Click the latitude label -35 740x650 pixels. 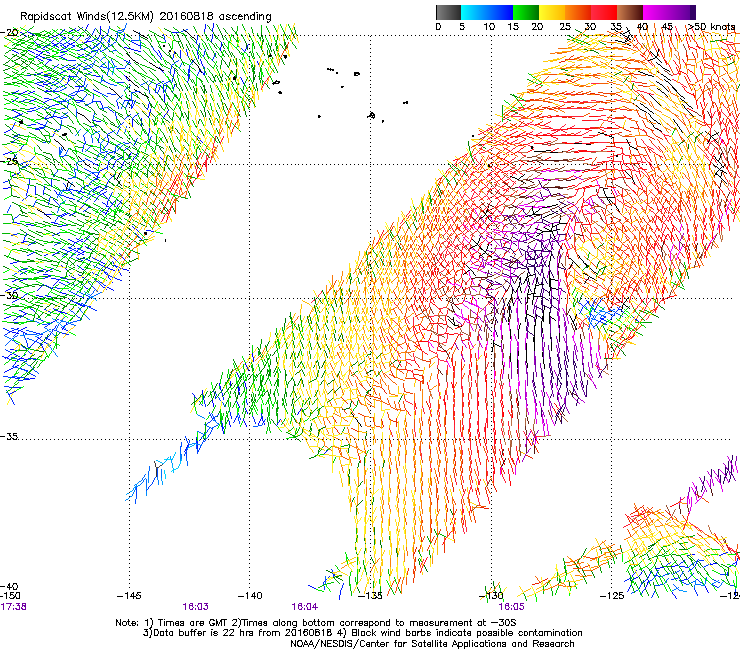pyautogui.click(x=10, y=437)
